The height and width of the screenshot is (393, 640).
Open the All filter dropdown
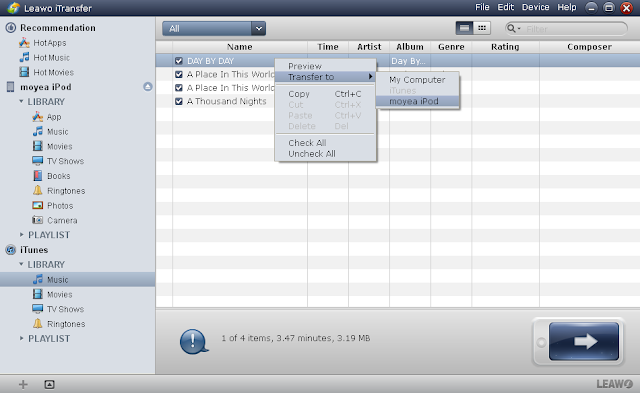point(214,29)
